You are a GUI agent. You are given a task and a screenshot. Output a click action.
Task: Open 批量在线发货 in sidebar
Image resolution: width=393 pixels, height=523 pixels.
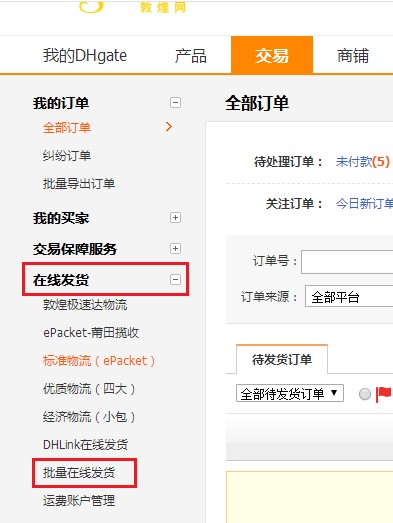pyautogui.click(x=79, y=473)
